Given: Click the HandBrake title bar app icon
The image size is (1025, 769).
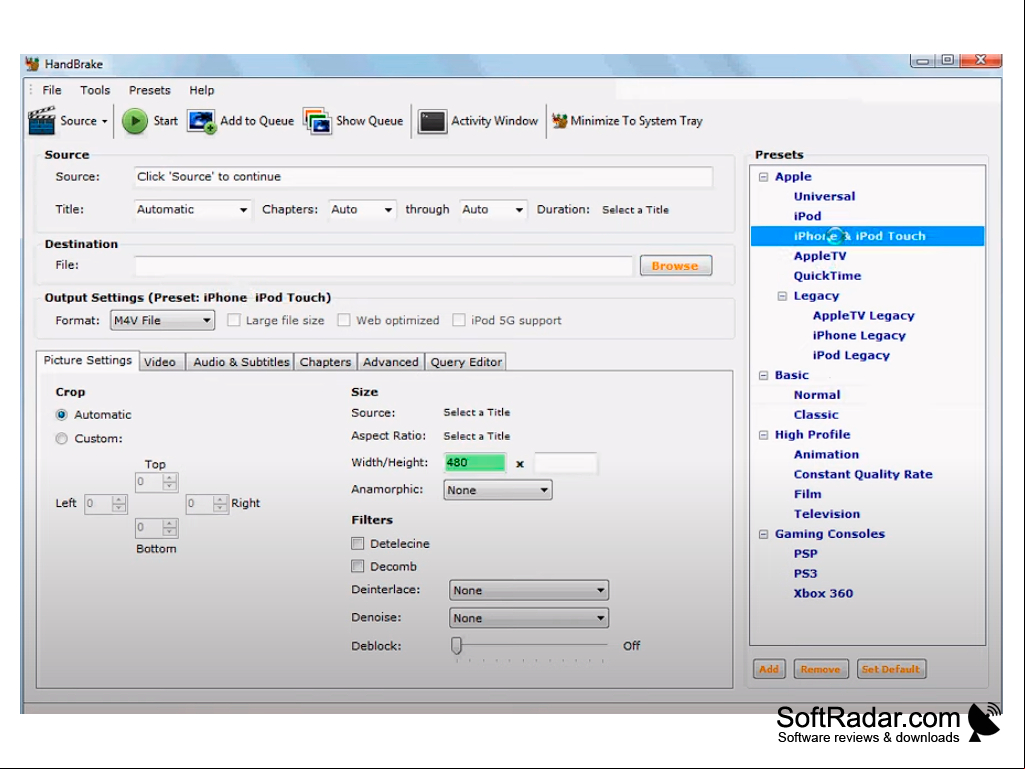Looking at the screenshot, I should tap(33, 63).
